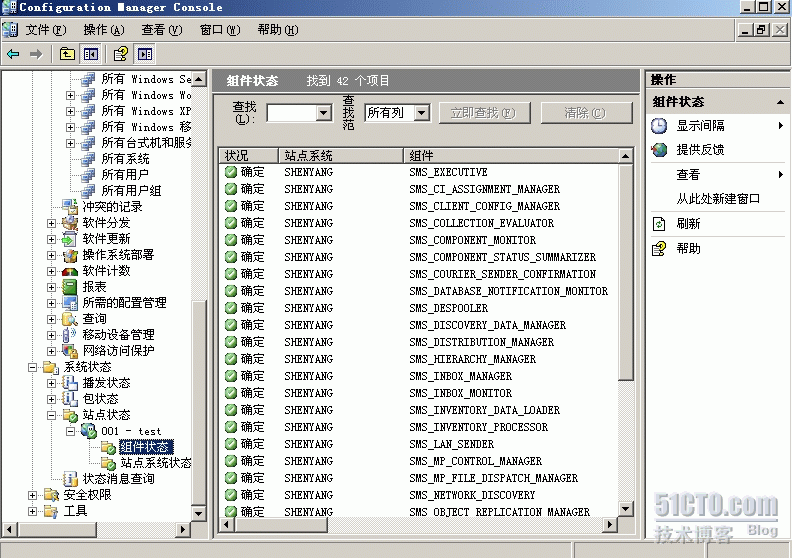The width and height of the screenshot is (792, 558).
Task: Collapse the 001 - test node
Action: (71, 431)
